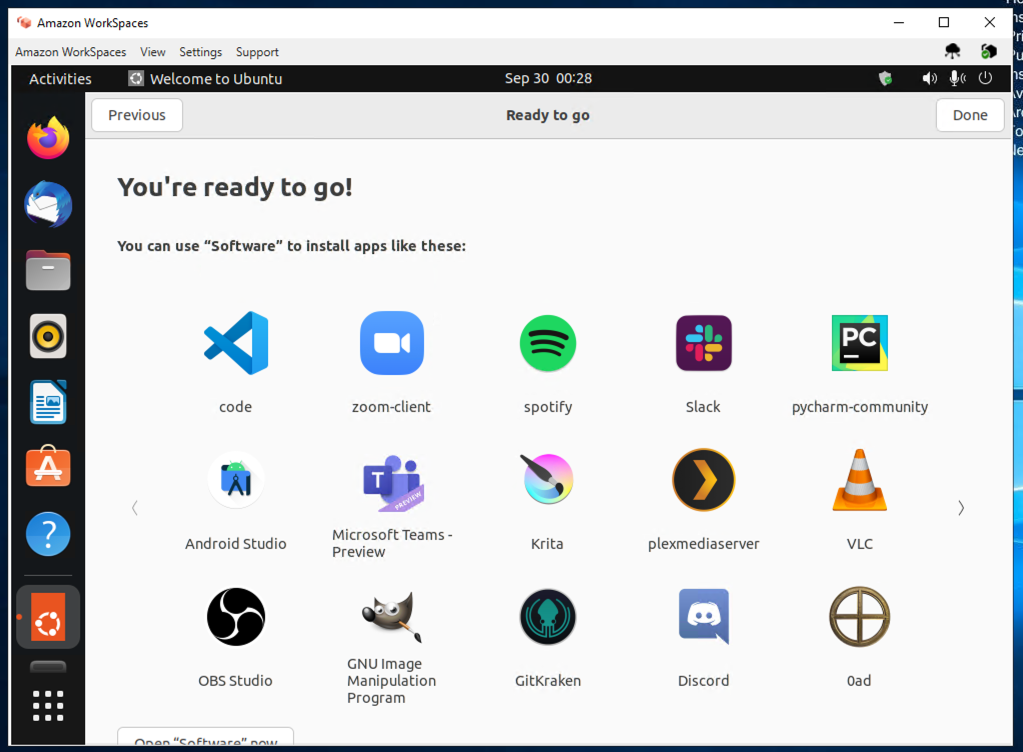Select the pycharm-community app icon

859,343
